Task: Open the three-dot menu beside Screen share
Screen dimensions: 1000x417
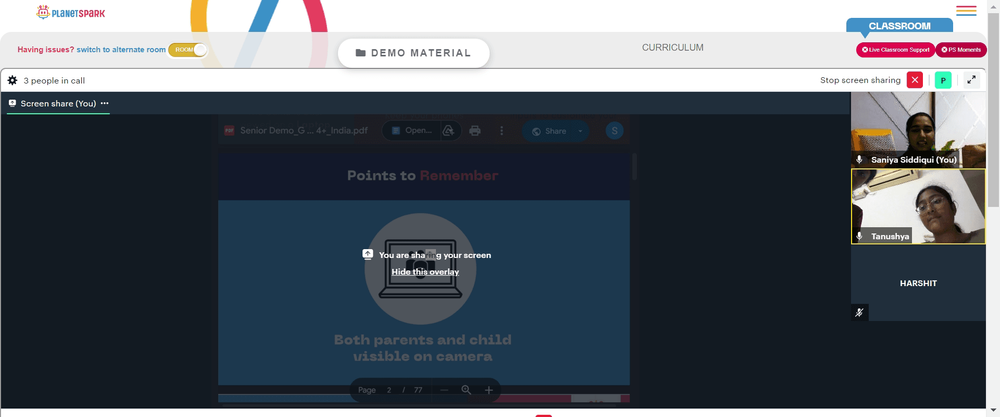Action: pos(105,103)
